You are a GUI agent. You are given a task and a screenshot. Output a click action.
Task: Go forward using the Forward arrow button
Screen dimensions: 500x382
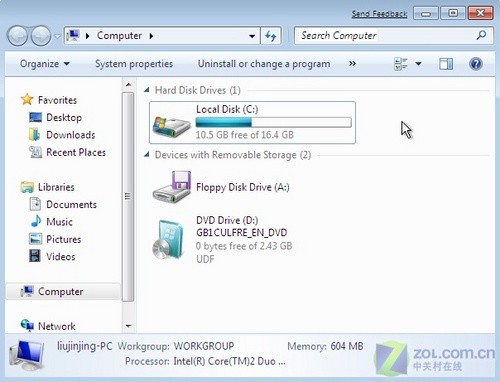41,36
